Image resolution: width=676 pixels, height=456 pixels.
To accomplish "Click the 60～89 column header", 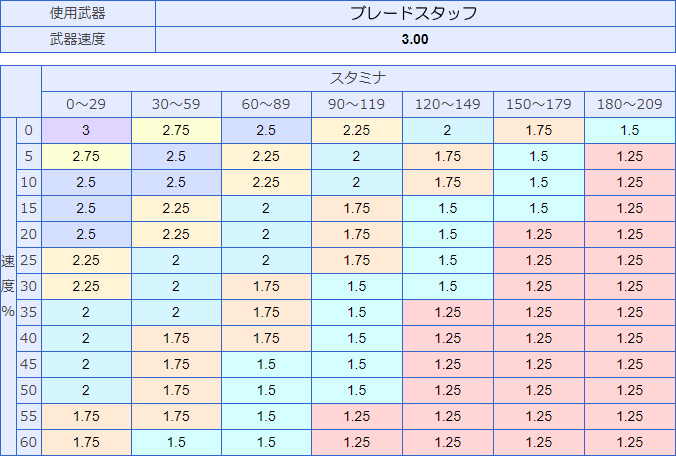I will [266, 104].
